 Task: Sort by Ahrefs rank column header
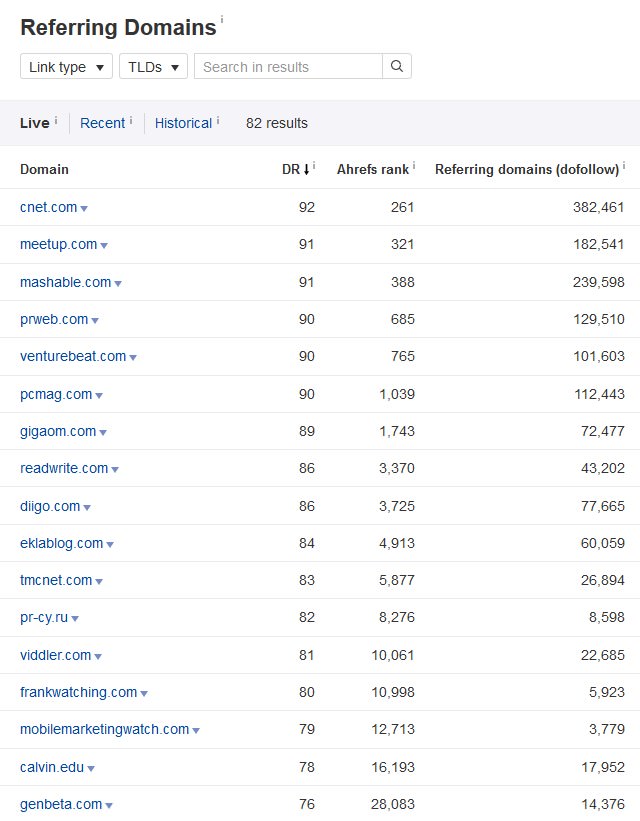coord(373,169)
